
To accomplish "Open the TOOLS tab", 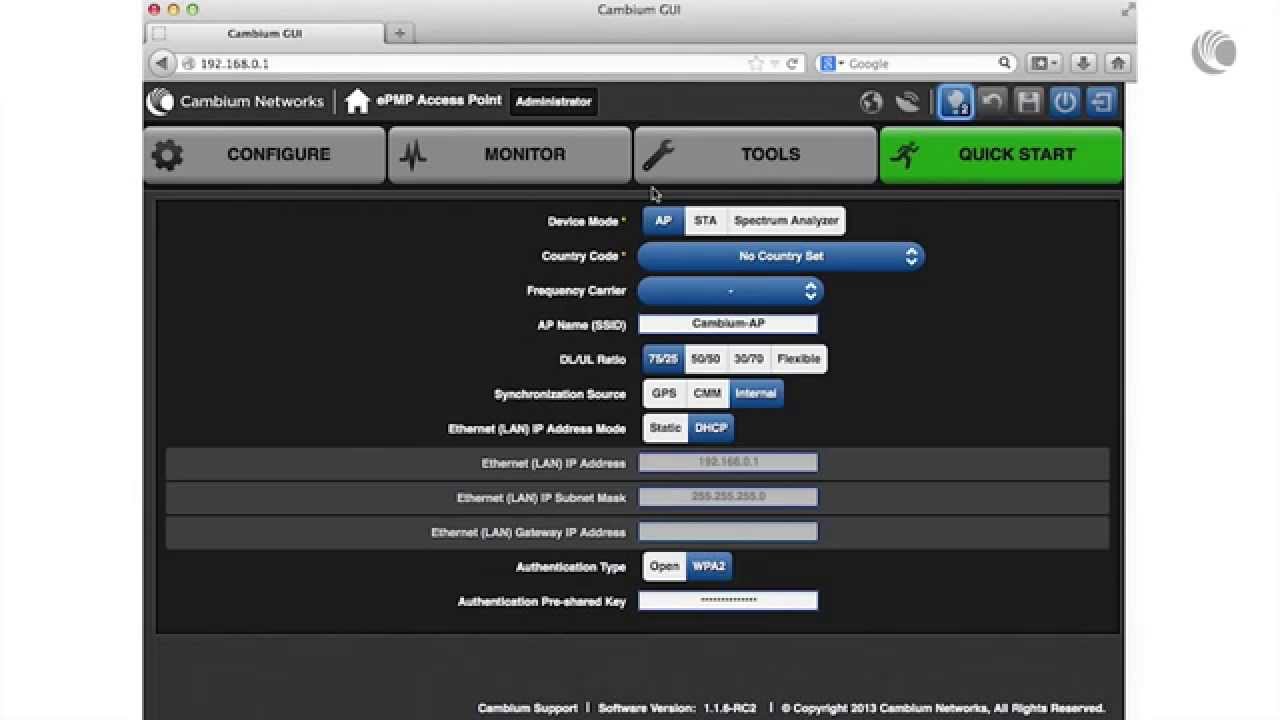I will click(x=755, y=155).
